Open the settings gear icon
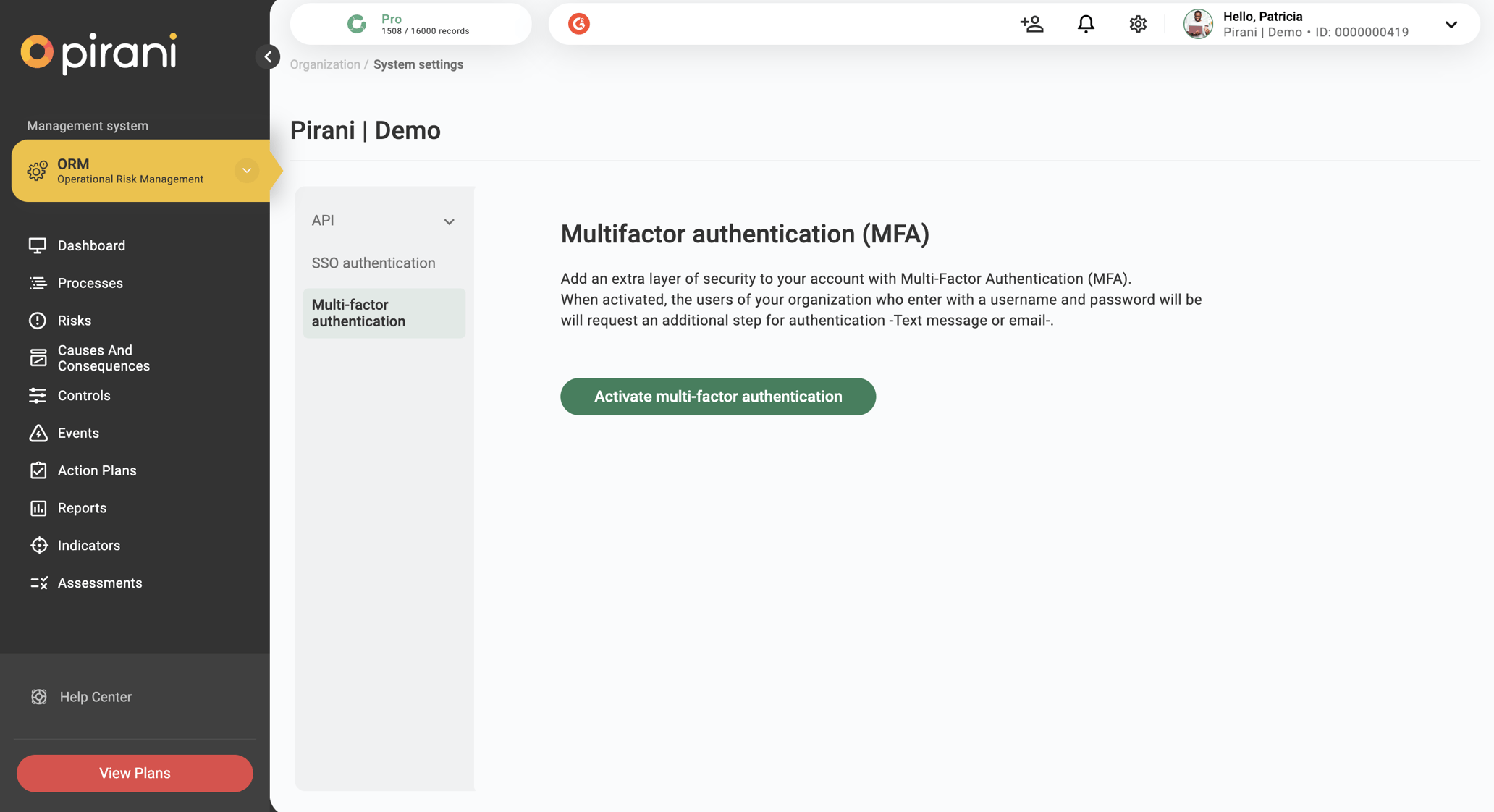Image resolution: width=1494 pixels, height=812 pixels. (1137, 24)
